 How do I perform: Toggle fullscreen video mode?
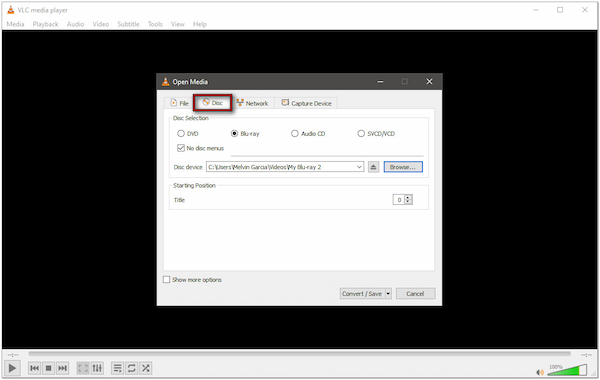83,368
